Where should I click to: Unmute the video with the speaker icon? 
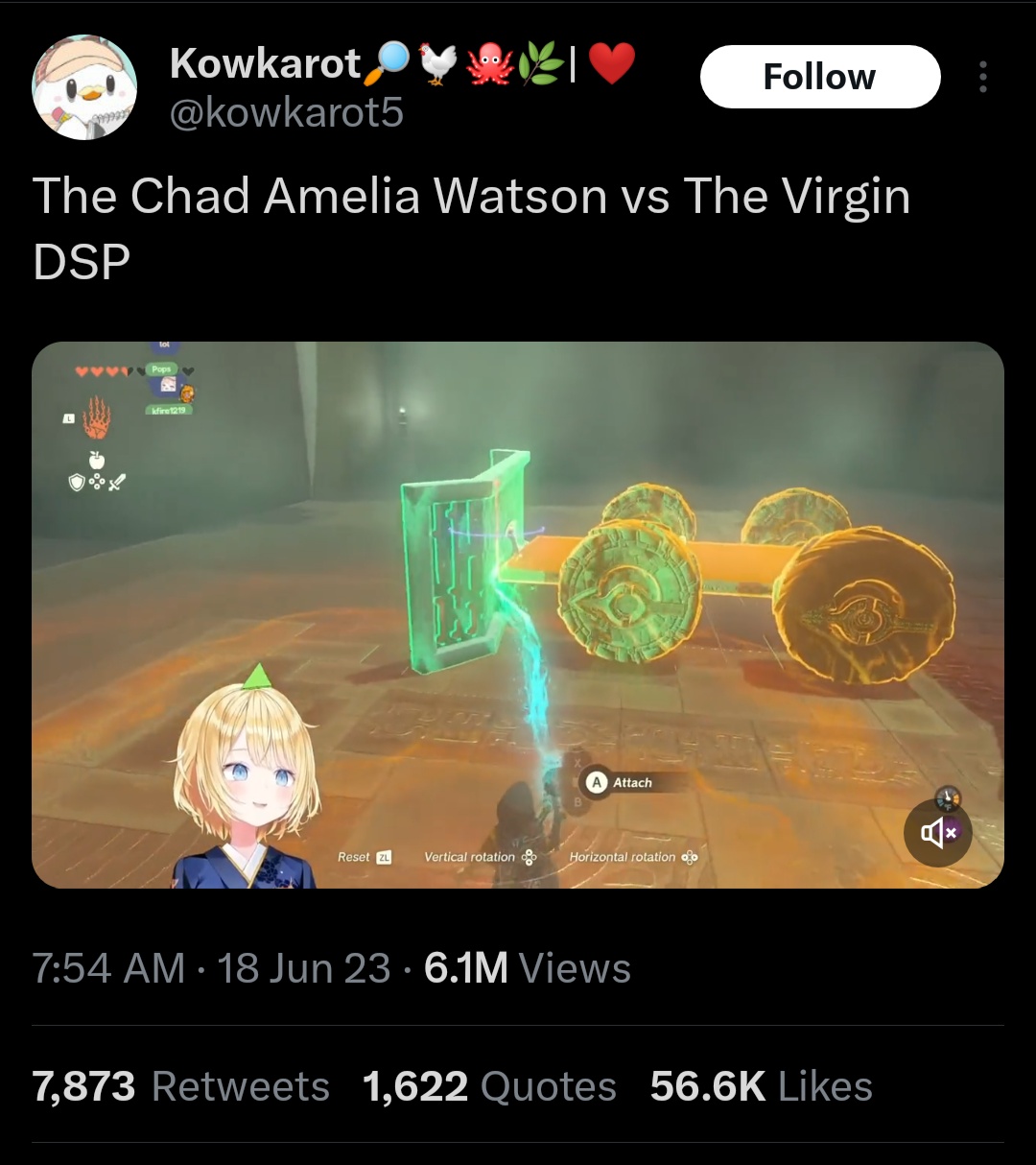(938, 832)
